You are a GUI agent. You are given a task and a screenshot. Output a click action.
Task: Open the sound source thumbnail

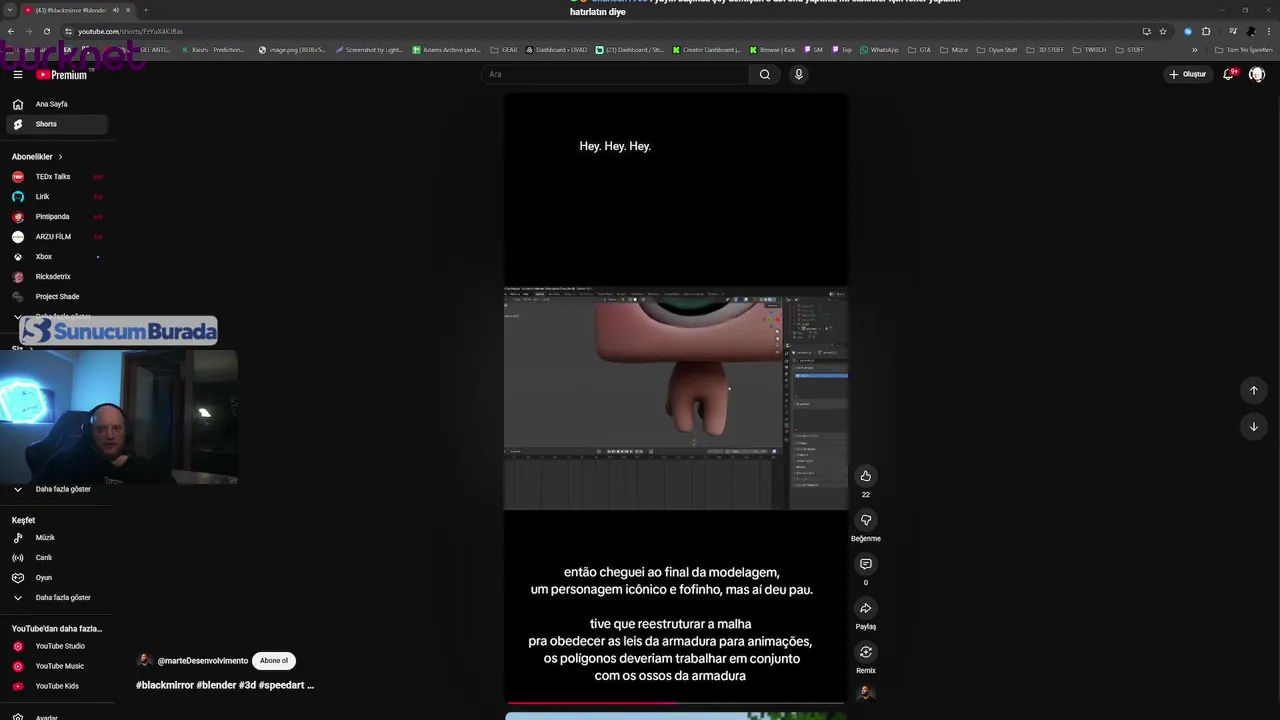pyautogui.click(x=866, y=694)
